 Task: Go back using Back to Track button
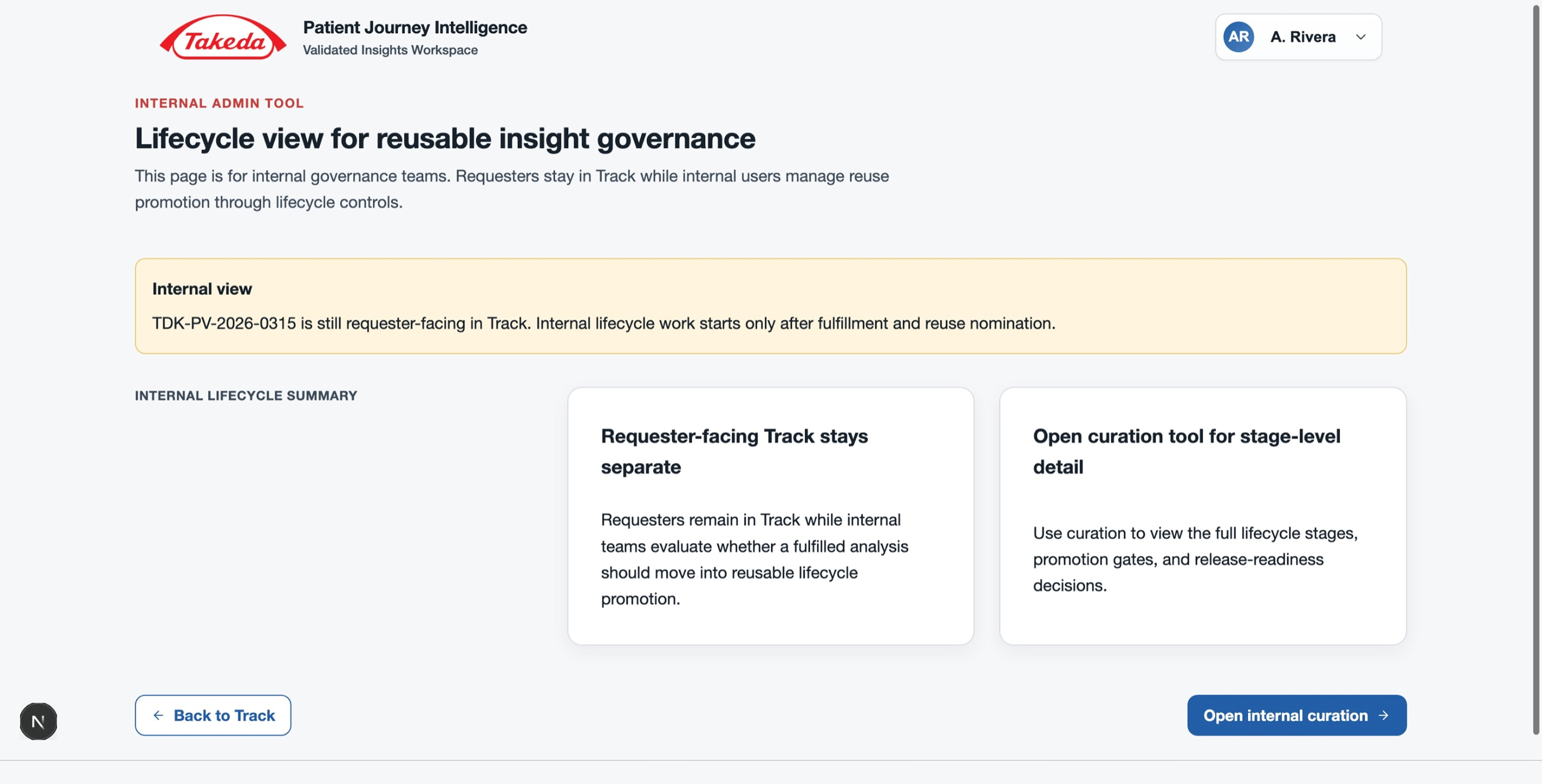[x=213, y=715]
